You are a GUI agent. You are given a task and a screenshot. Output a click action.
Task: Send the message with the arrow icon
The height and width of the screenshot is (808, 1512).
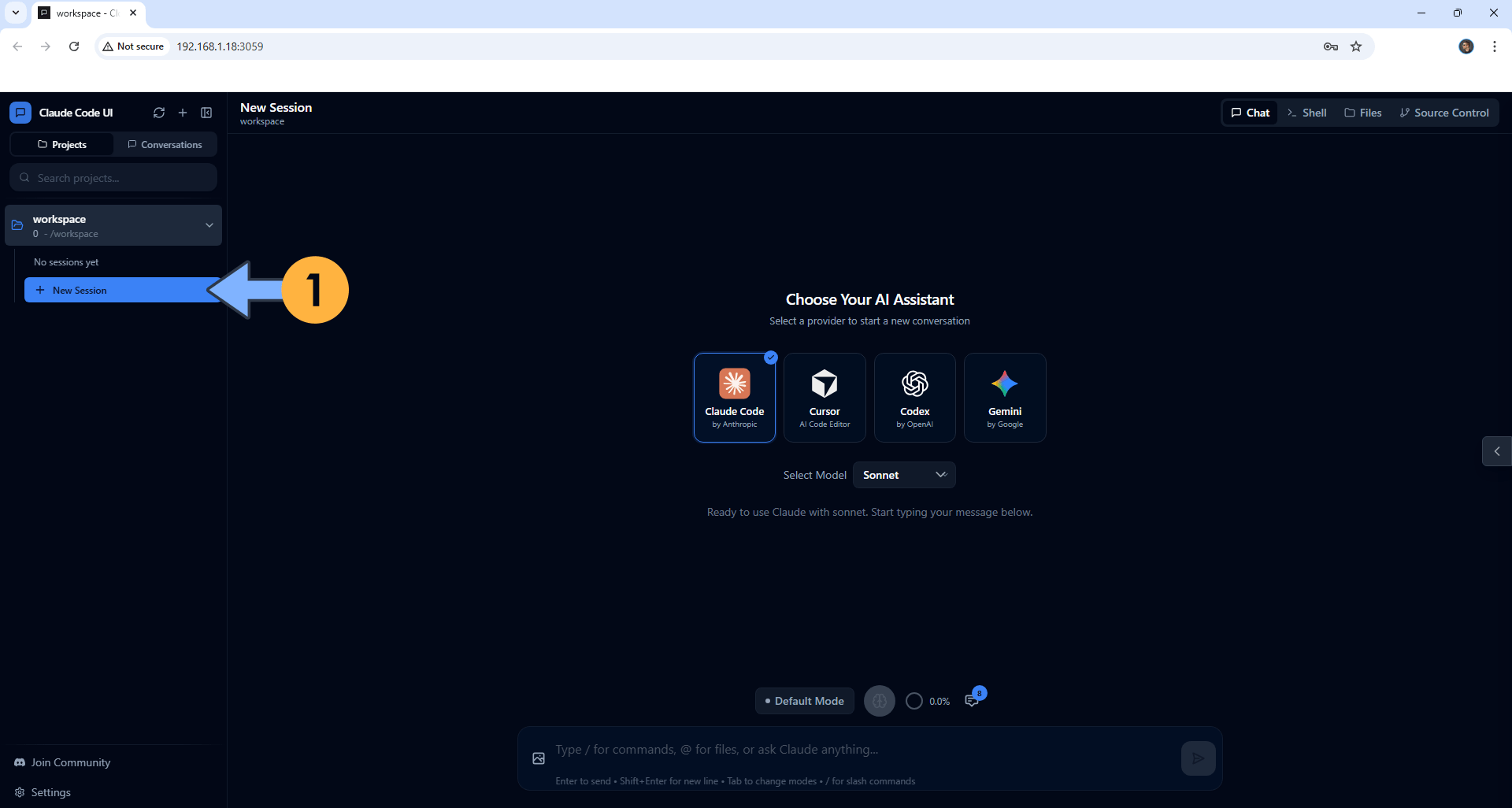[x=1198, y=758]
